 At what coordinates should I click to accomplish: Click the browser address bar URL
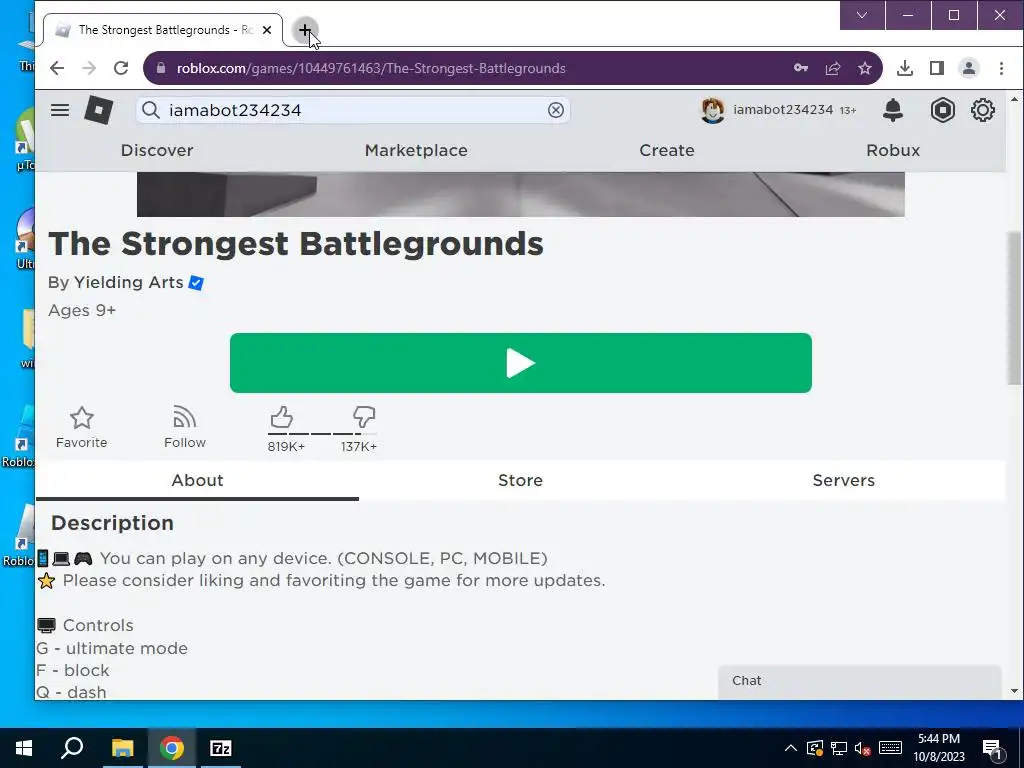click(x=371, y=68)
